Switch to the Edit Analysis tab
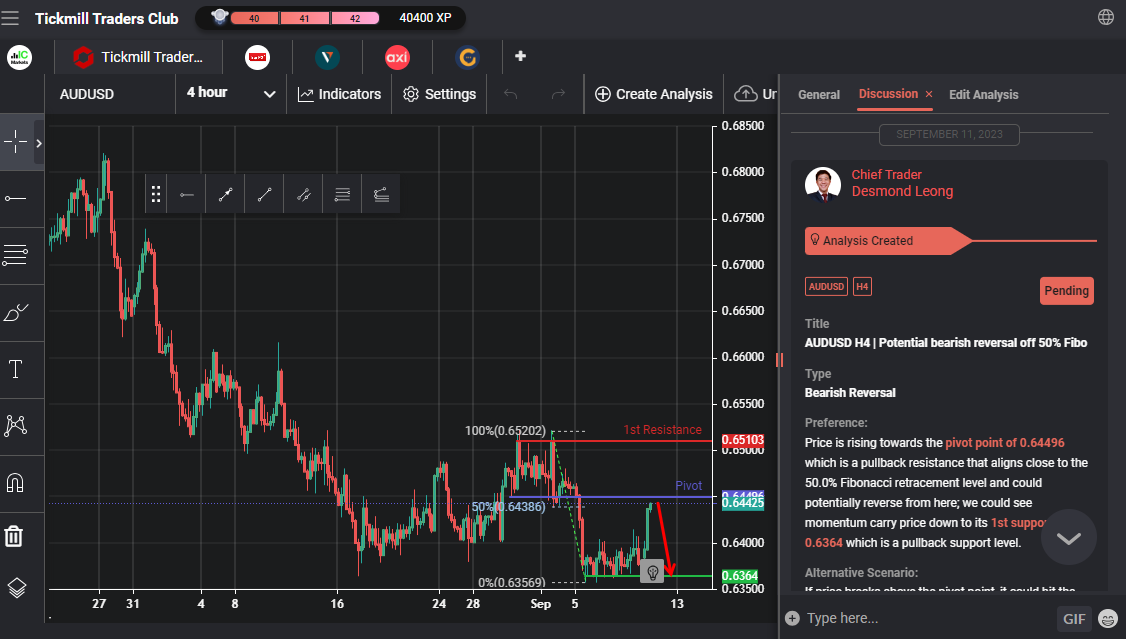The image size is (1126, 639). (984, 95)
